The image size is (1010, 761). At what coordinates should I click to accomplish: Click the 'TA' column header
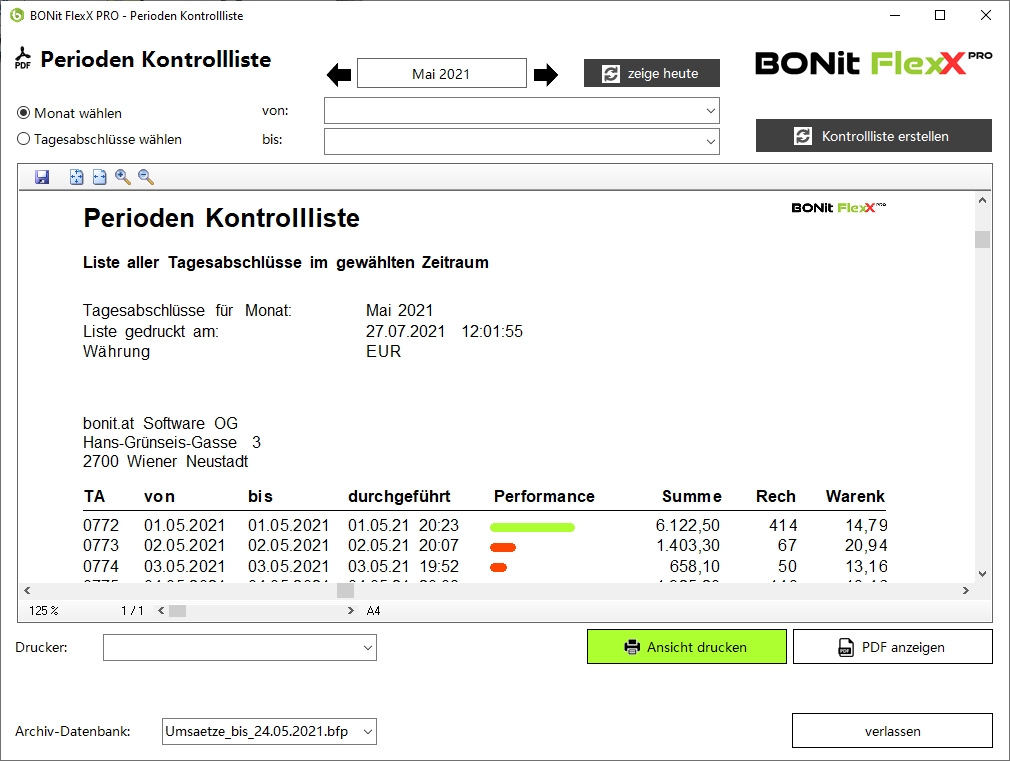(x=94, y=496)
